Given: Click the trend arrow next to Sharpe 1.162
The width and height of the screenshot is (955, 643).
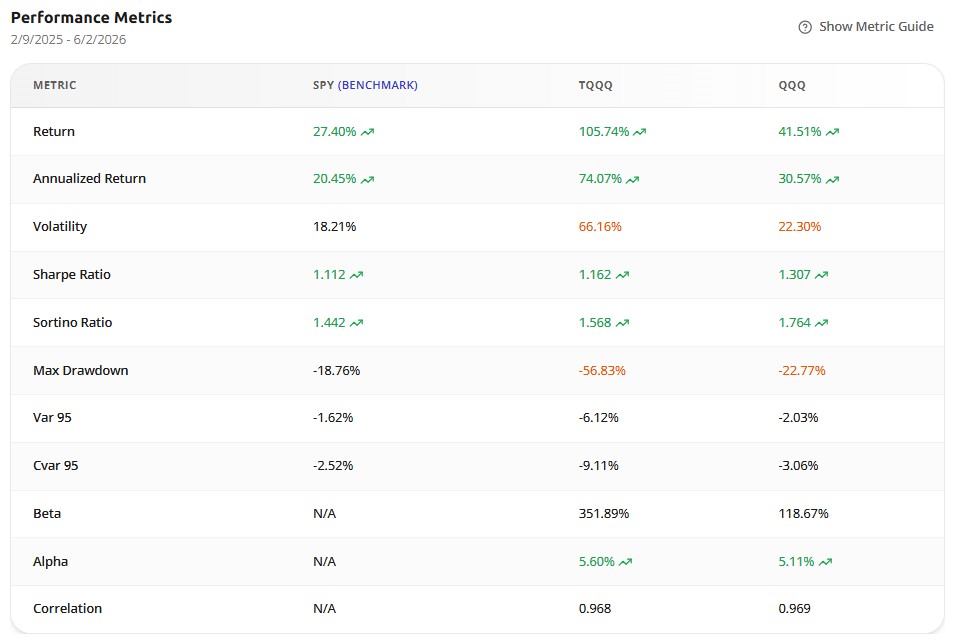Looking at the screenshot, I should [x=622, y=275].
